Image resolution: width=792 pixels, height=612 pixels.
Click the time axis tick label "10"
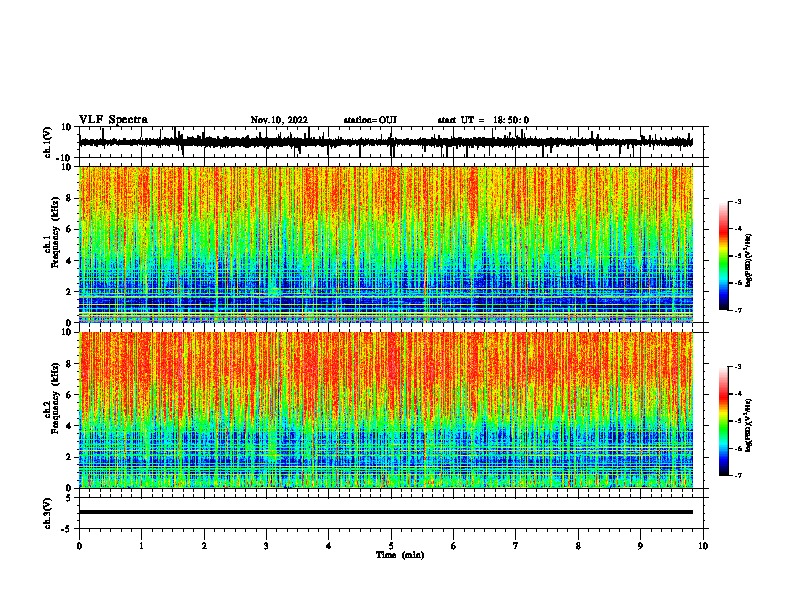(x=703, y=546)
